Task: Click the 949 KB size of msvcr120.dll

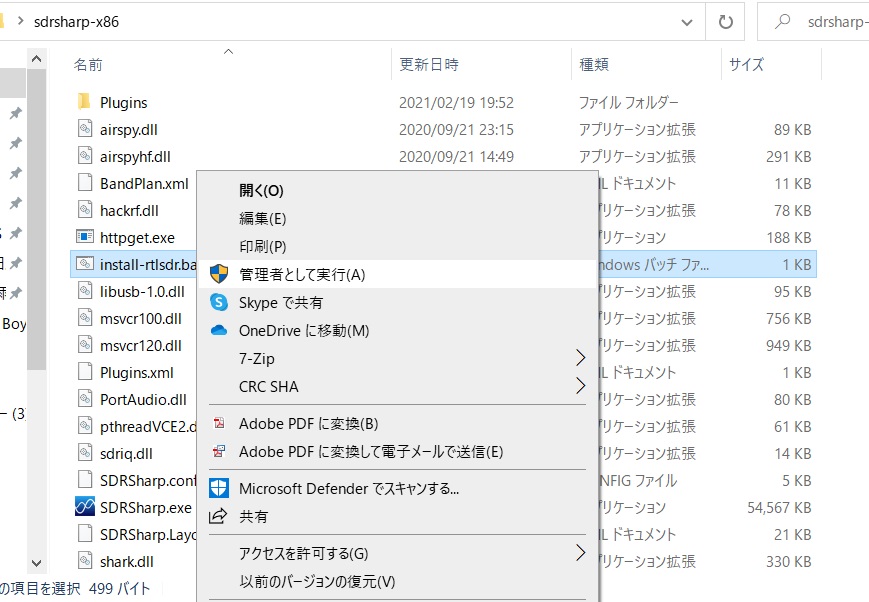Action: click(789, 346)
